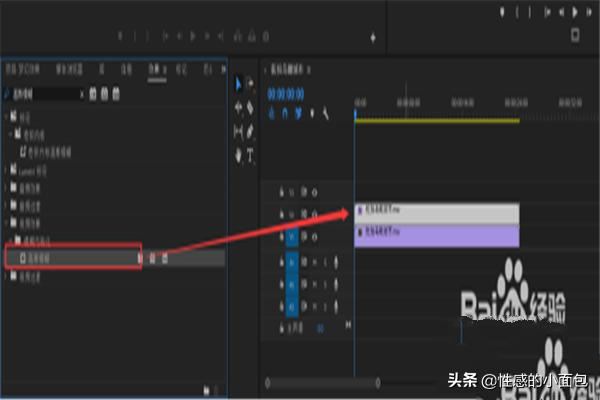Collapse the Video Effects folder
The image size is (600, 400).
(x=7, y=223)
